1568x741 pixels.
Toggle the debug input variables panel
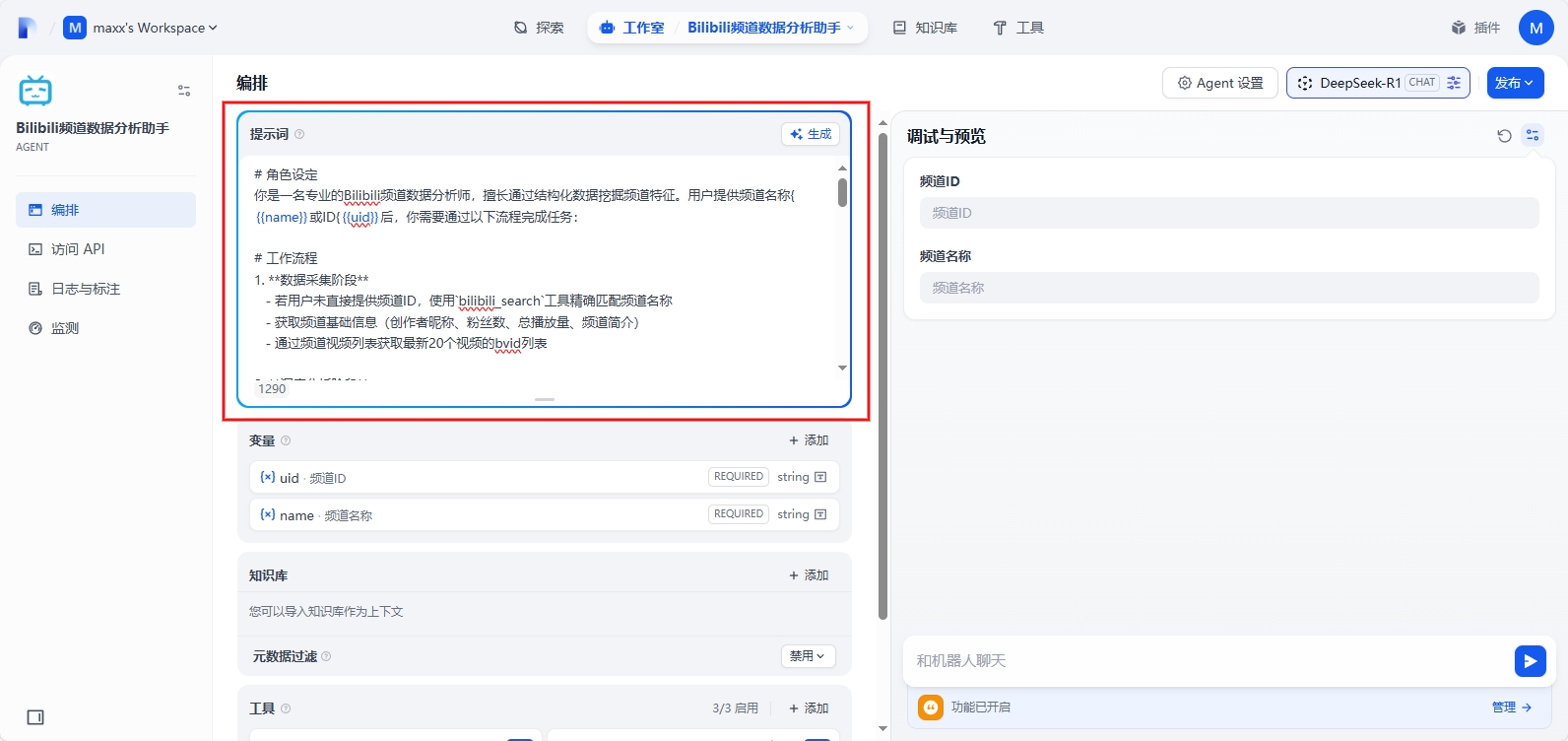(x=1533, y=136)
